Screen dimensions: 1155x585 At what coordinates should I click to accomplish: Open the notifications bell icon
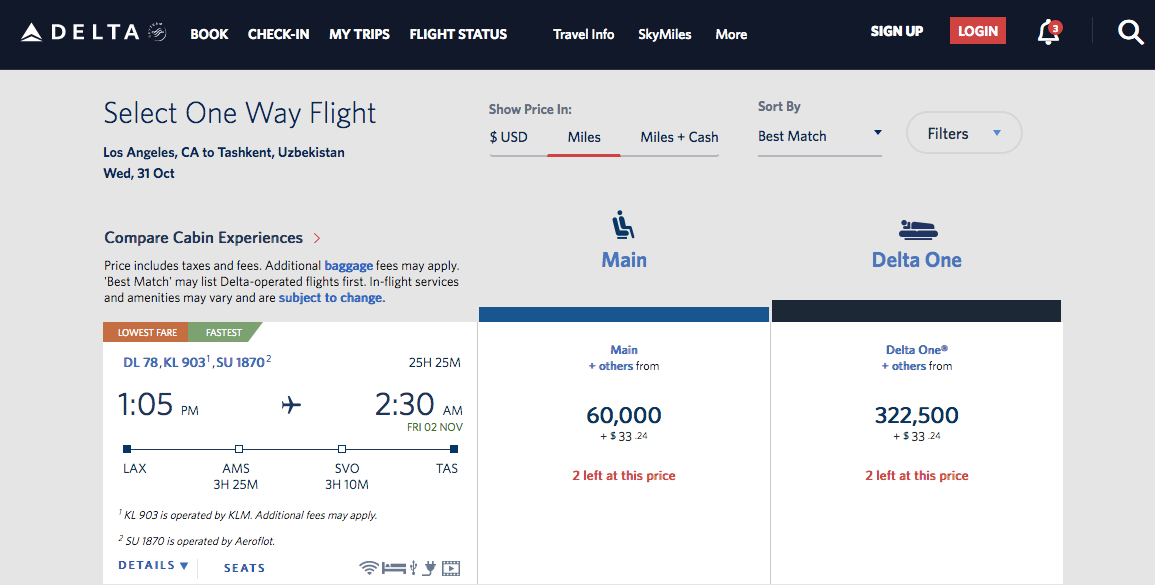coord(1049,32)
